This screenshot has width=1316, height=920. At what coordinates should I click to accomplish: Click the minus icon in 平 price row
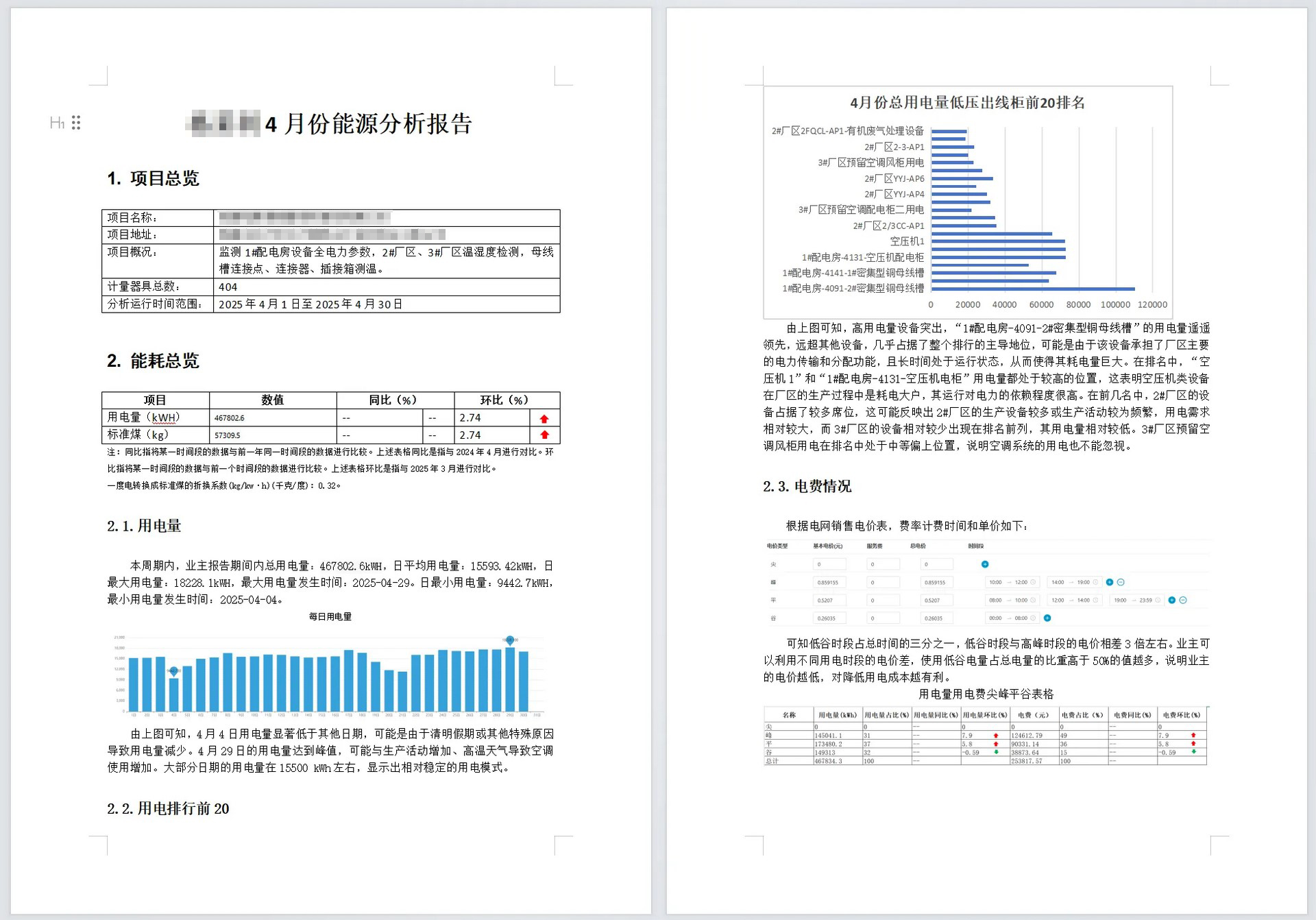coord(1183,600)
